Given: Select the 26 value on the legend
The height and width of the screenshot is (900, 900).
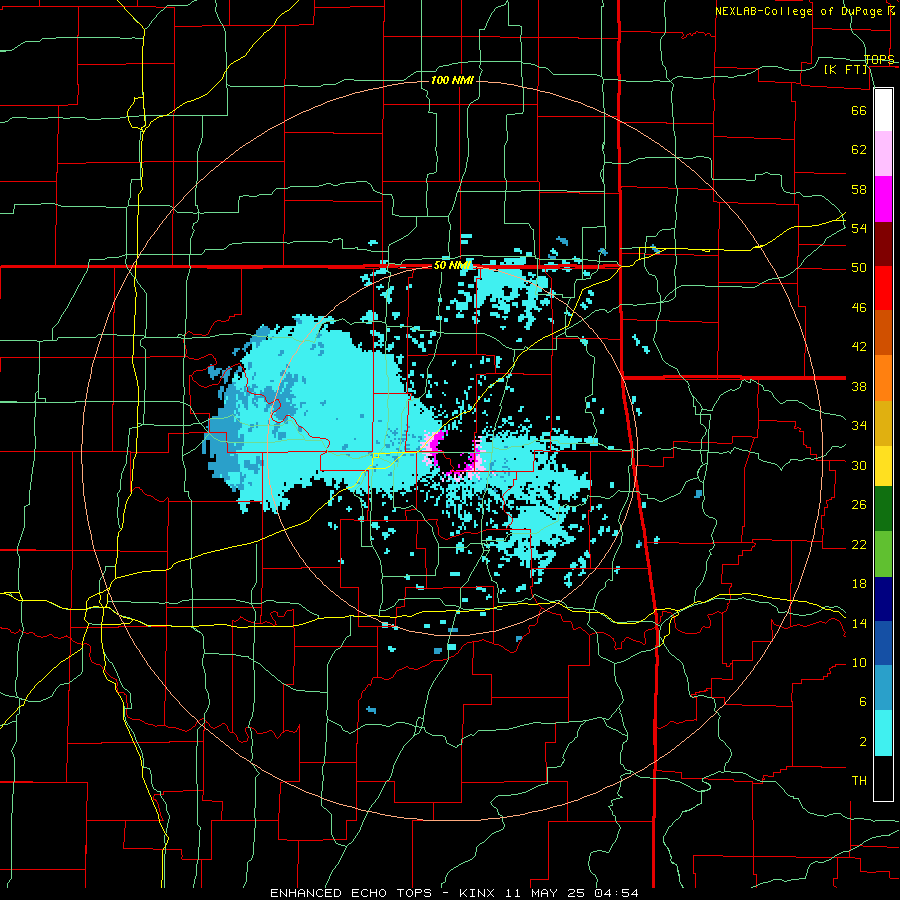Looking at the screenshot, I should 859,505.
